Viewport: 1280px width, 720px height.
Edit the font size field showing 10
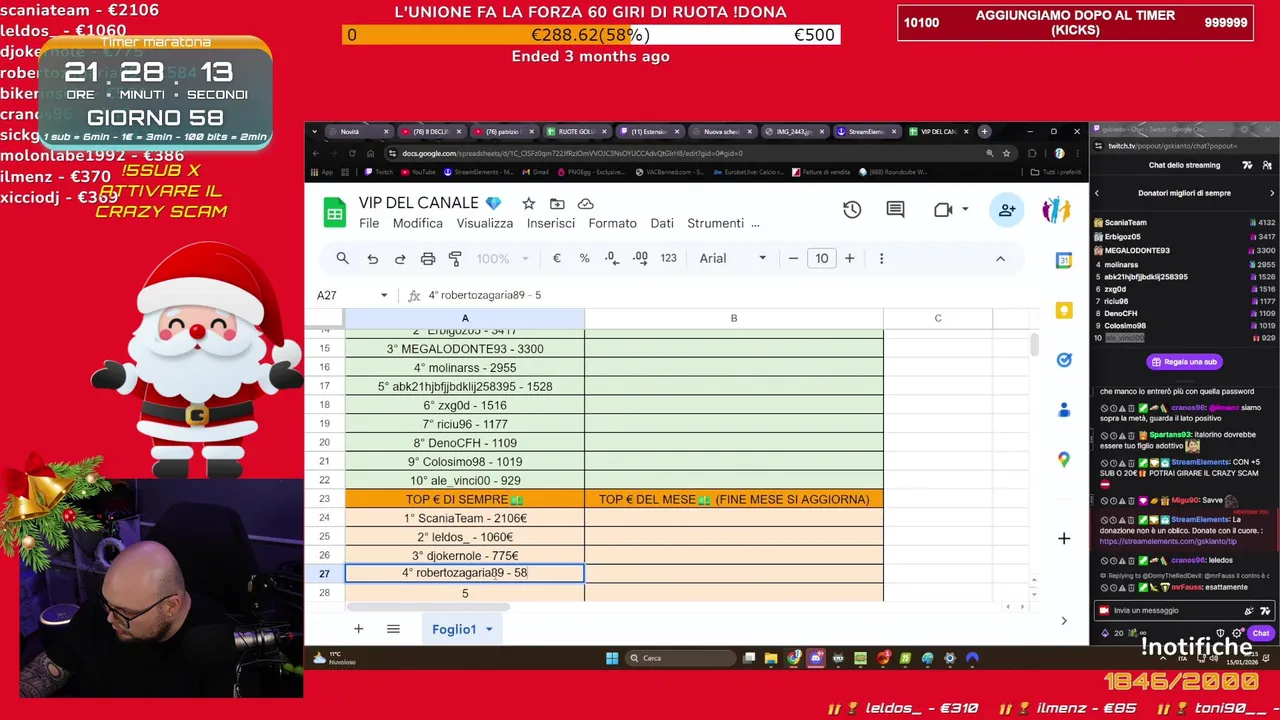(821, 258)
